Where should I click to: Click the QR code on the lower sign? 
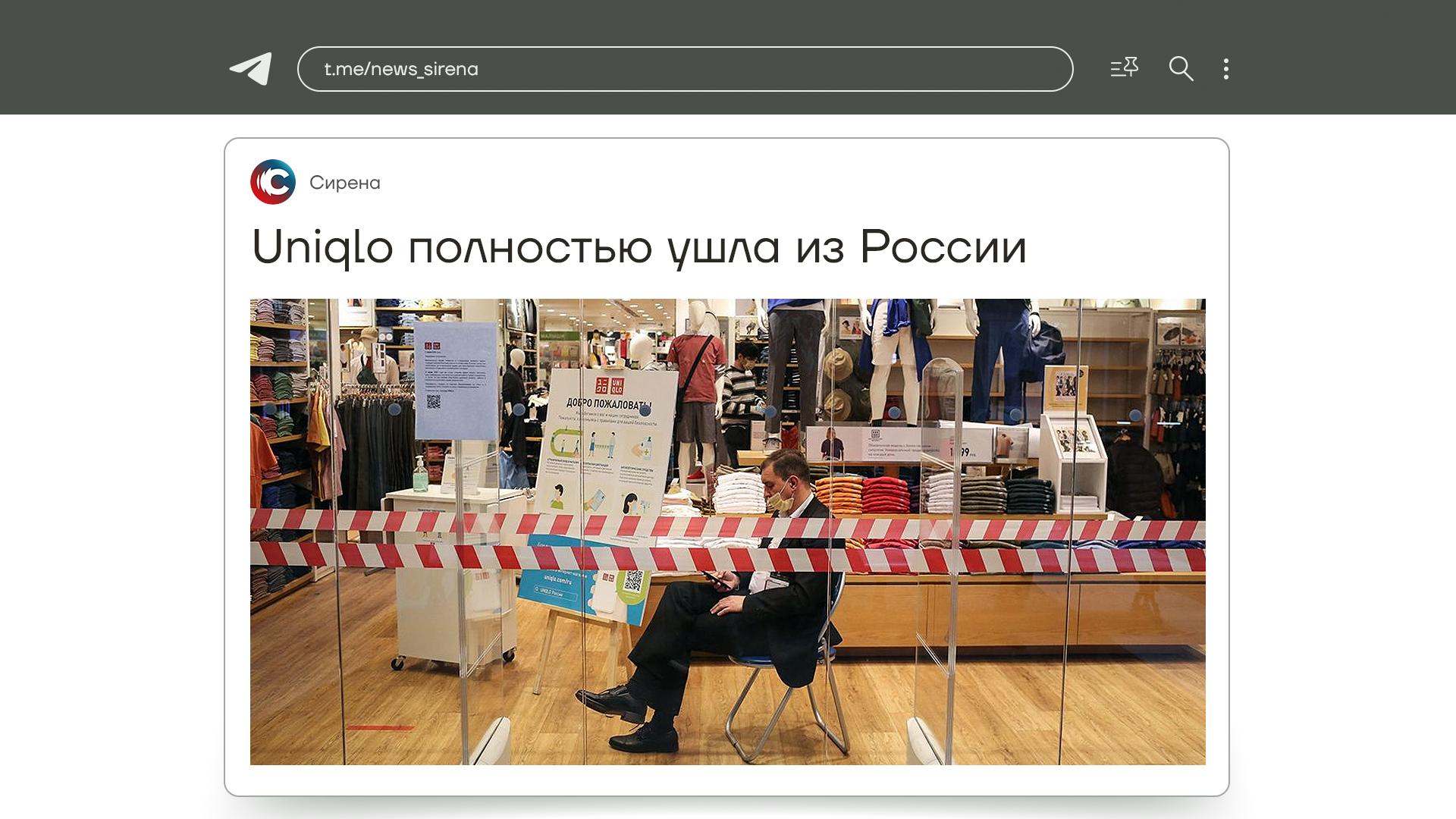point(634,582)
